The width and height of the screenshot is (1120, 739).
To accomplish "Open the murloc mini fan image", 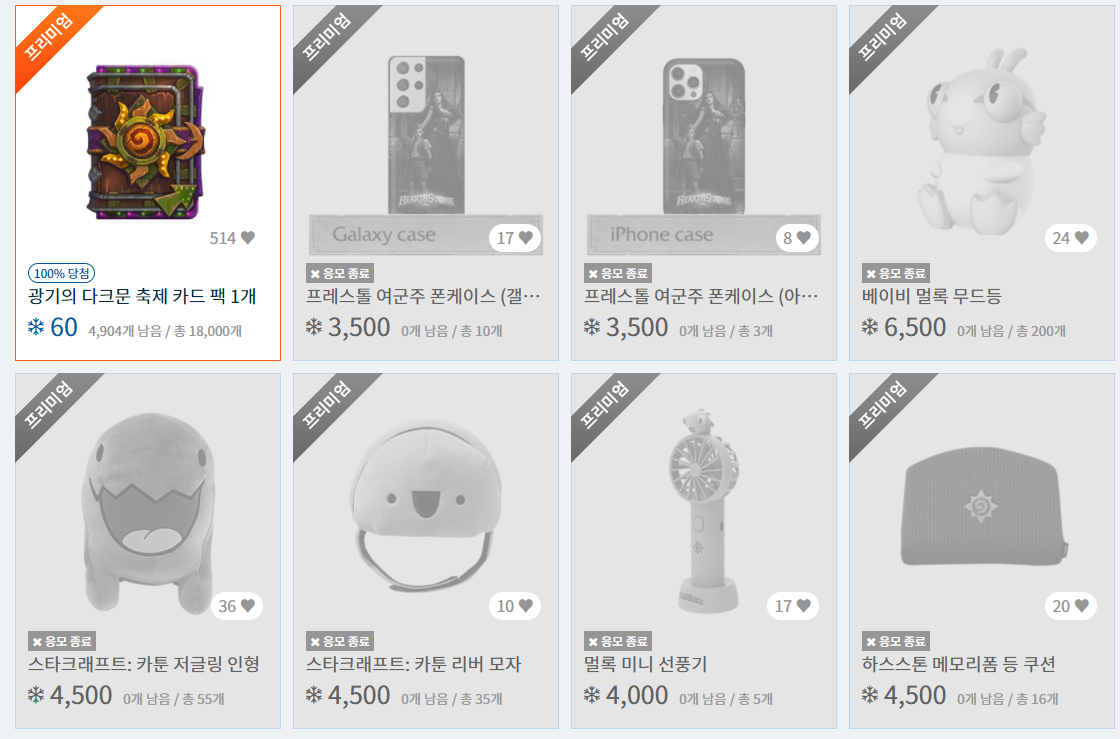I will [704, 511].
